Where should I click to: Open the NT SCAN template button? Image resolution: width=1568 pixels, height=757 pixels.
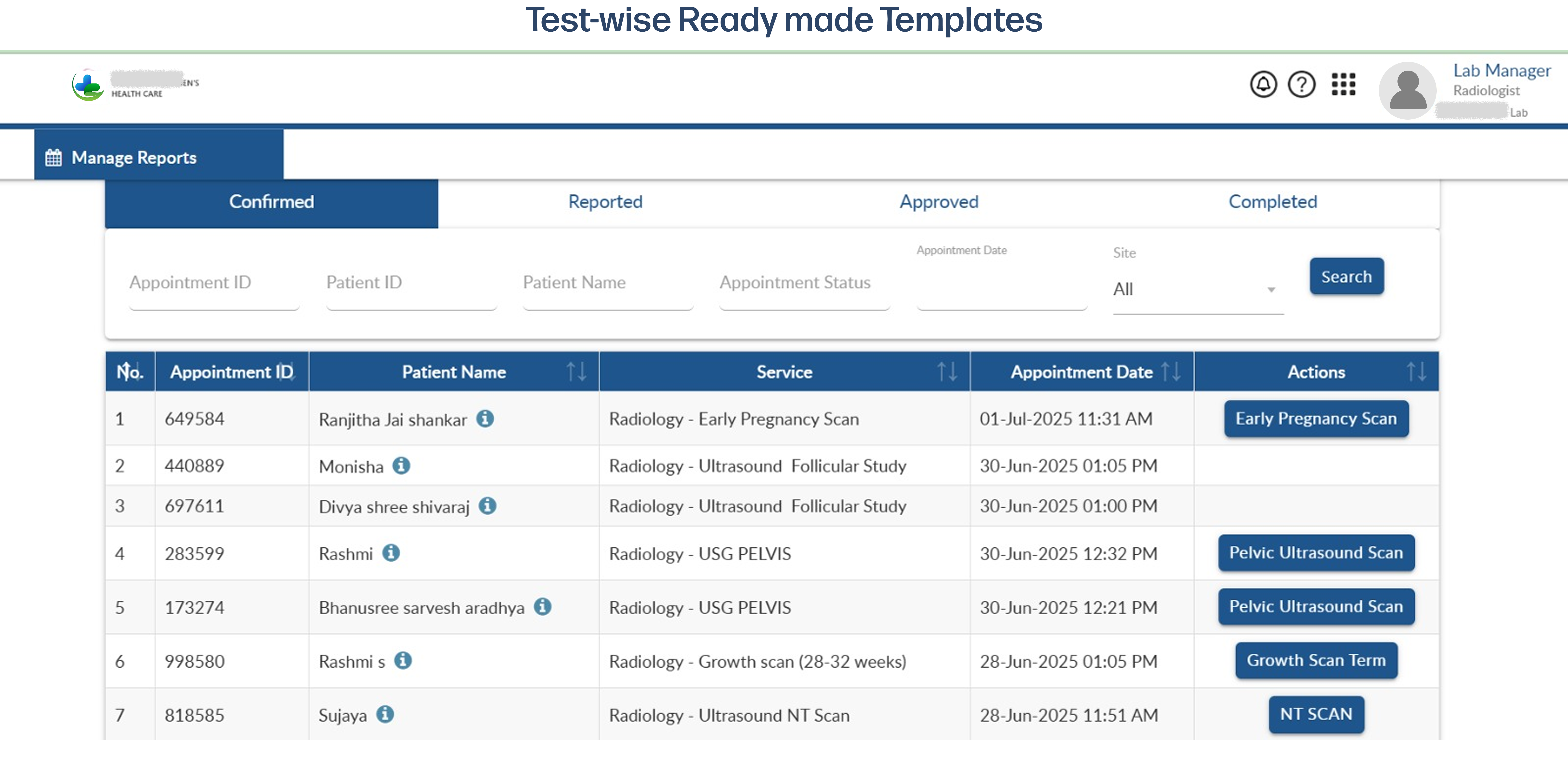click(1316, 714)
